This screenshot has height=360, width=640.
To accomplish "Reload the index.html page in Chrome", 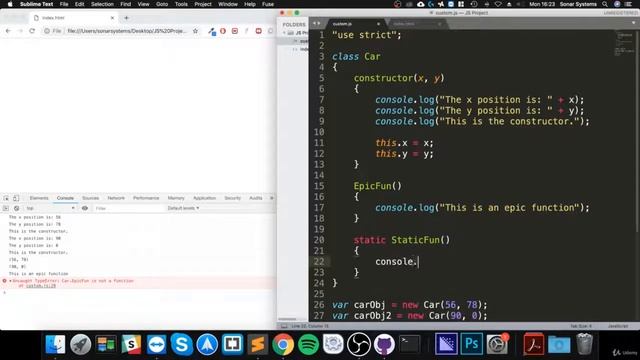I will point(32,31).
